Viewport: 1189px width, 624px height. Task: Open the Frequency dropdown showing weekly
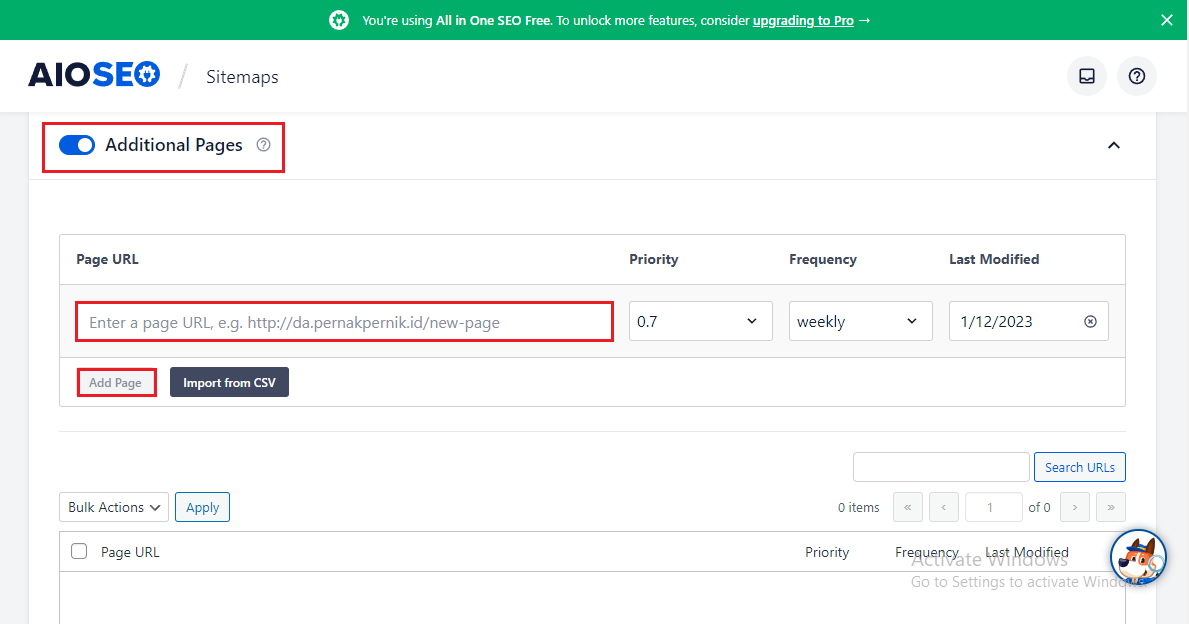860,321
